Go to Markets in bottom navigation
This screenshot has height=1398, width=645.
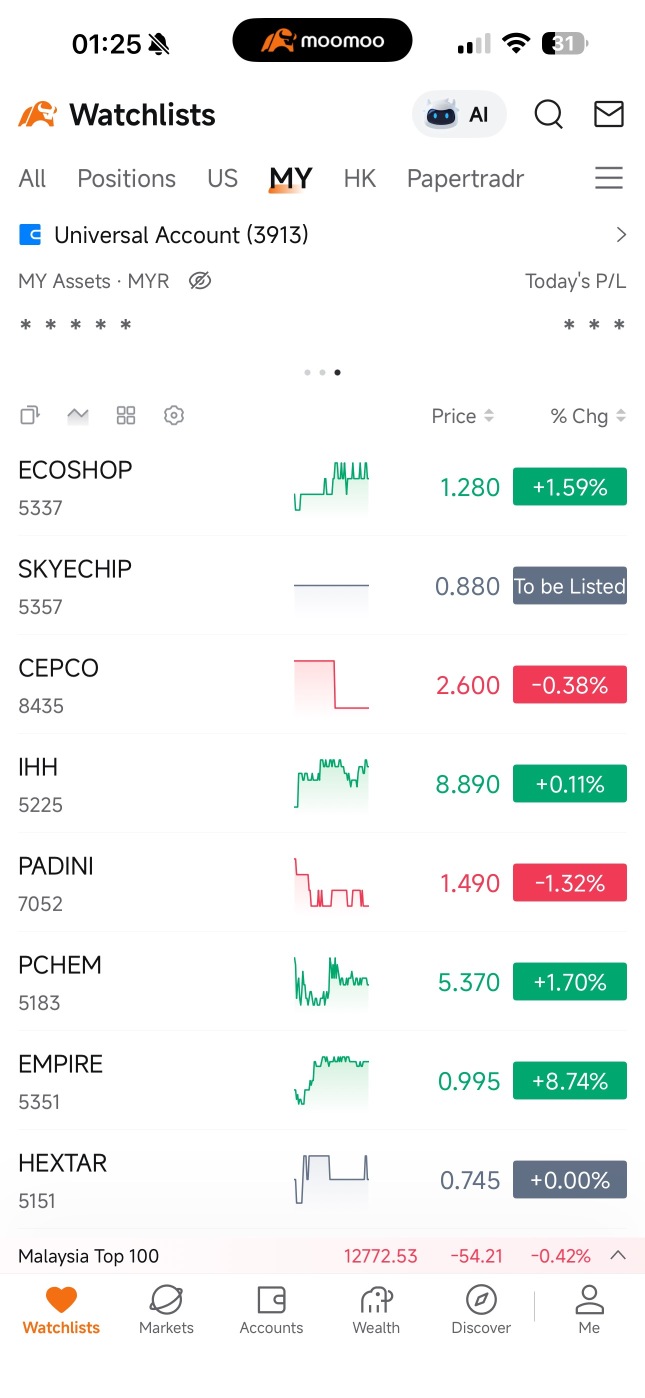coord(166,1310)
